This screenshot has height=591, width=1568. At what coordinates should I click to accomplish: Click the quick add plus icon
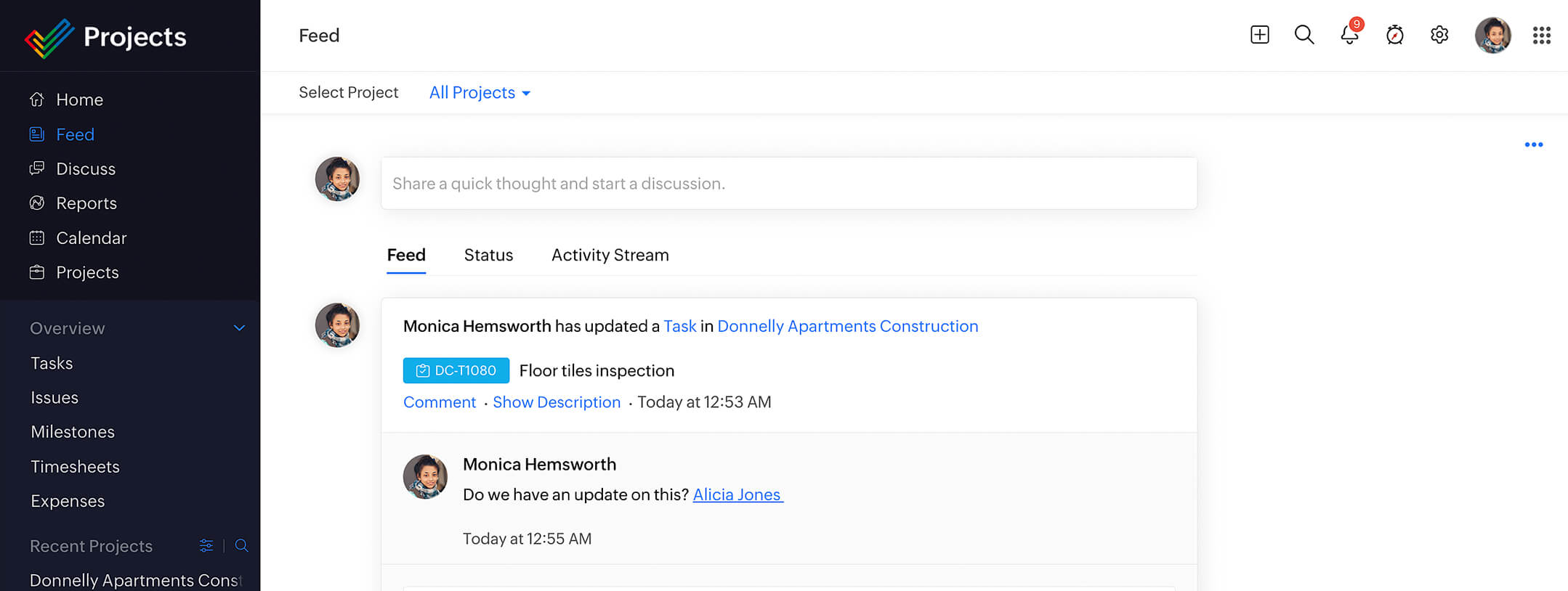coord(1259,35)
